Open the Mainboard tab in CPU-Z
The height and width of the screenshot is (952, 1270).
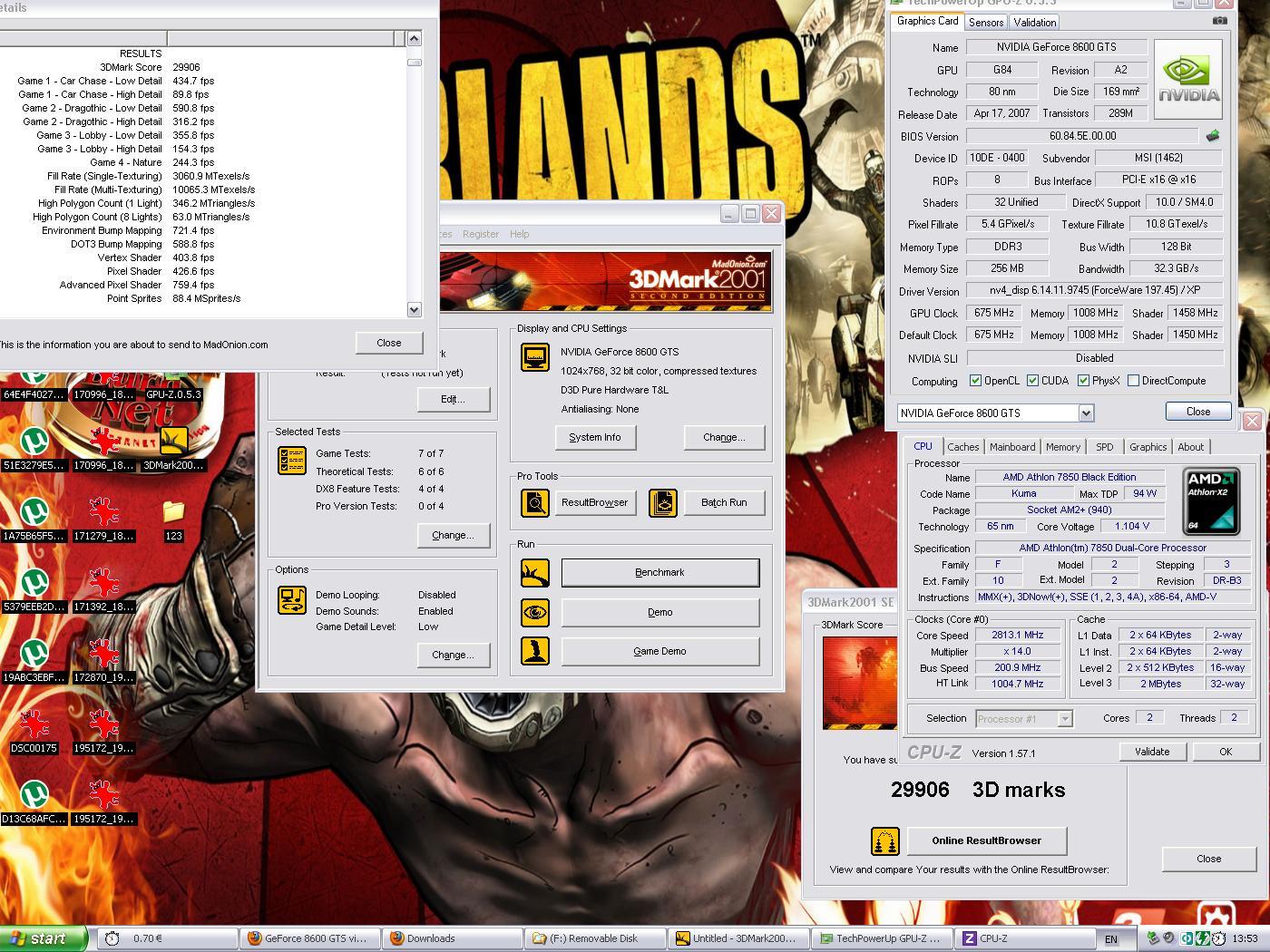click(1012, 447)
